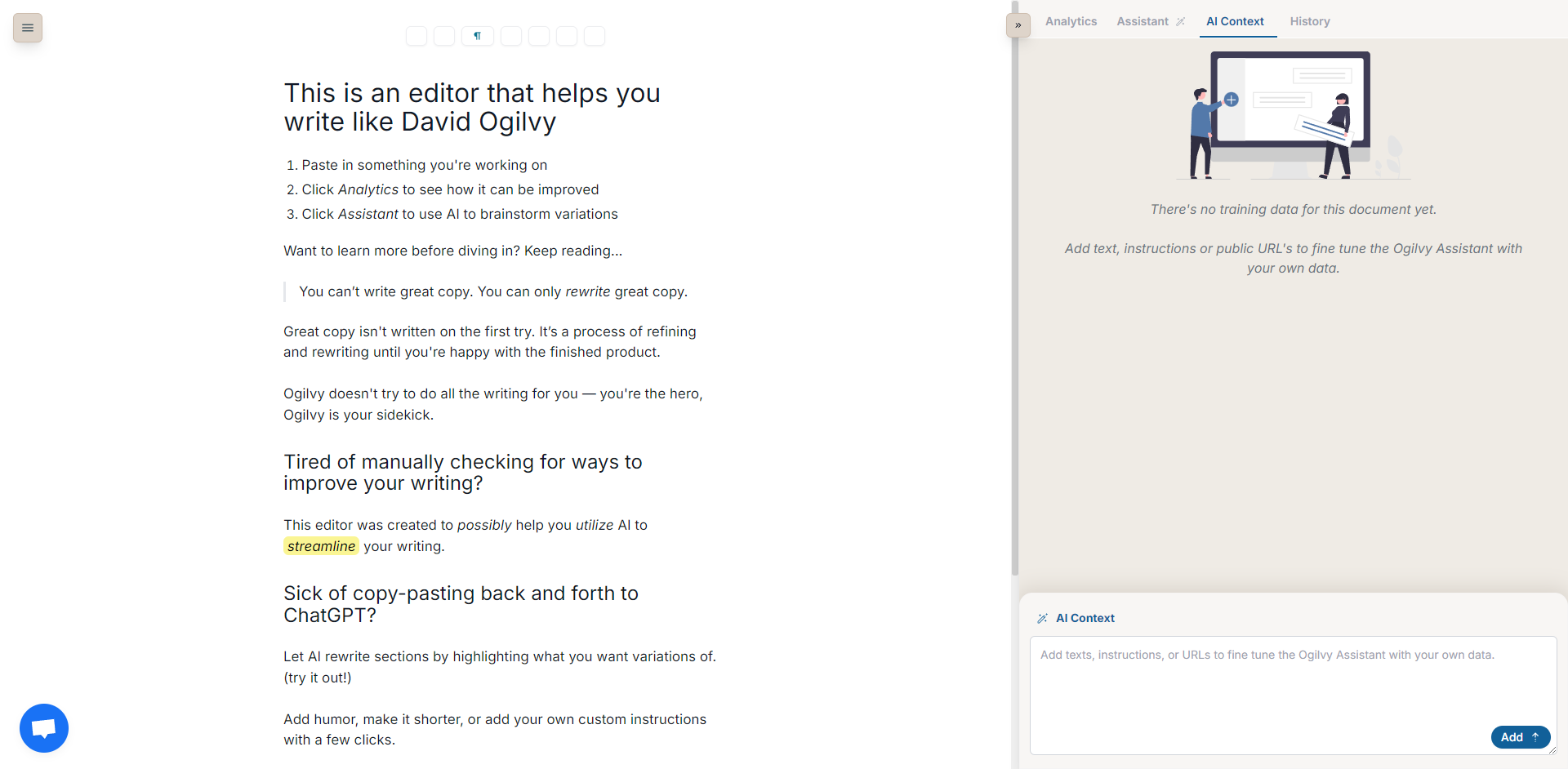Viewport: 1568px width, 769px height.
Task: Click the last button in the formatting toolbar
Action: pyautogui.click(x=594, y=36)
